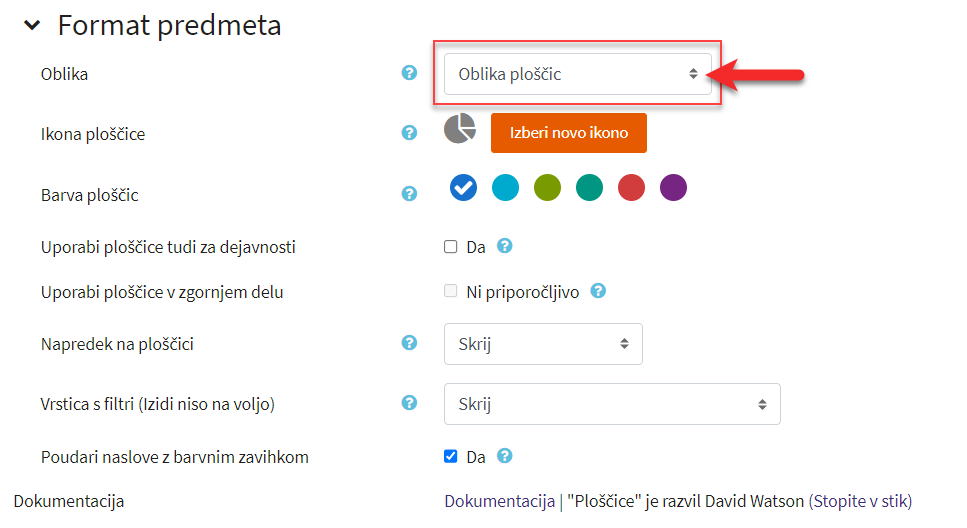967x528 pixels.
Task: Open the Vrstica s filtri dropdown
Action: tap(612, 404)
